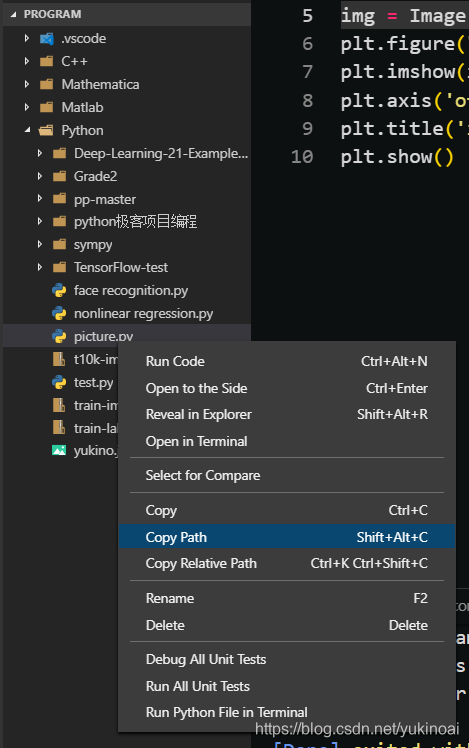The height and width of the screenshot is (748, 469).
Task: Click the Python icon of face recognition.py
Action: coord(59,291)
